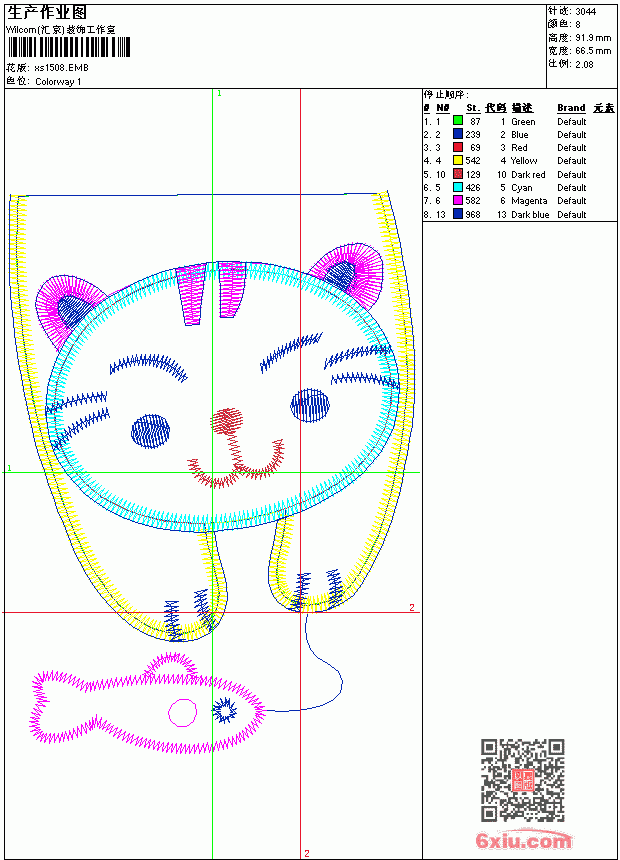
Task: Click the QR code image
Action: pos(523,780)
